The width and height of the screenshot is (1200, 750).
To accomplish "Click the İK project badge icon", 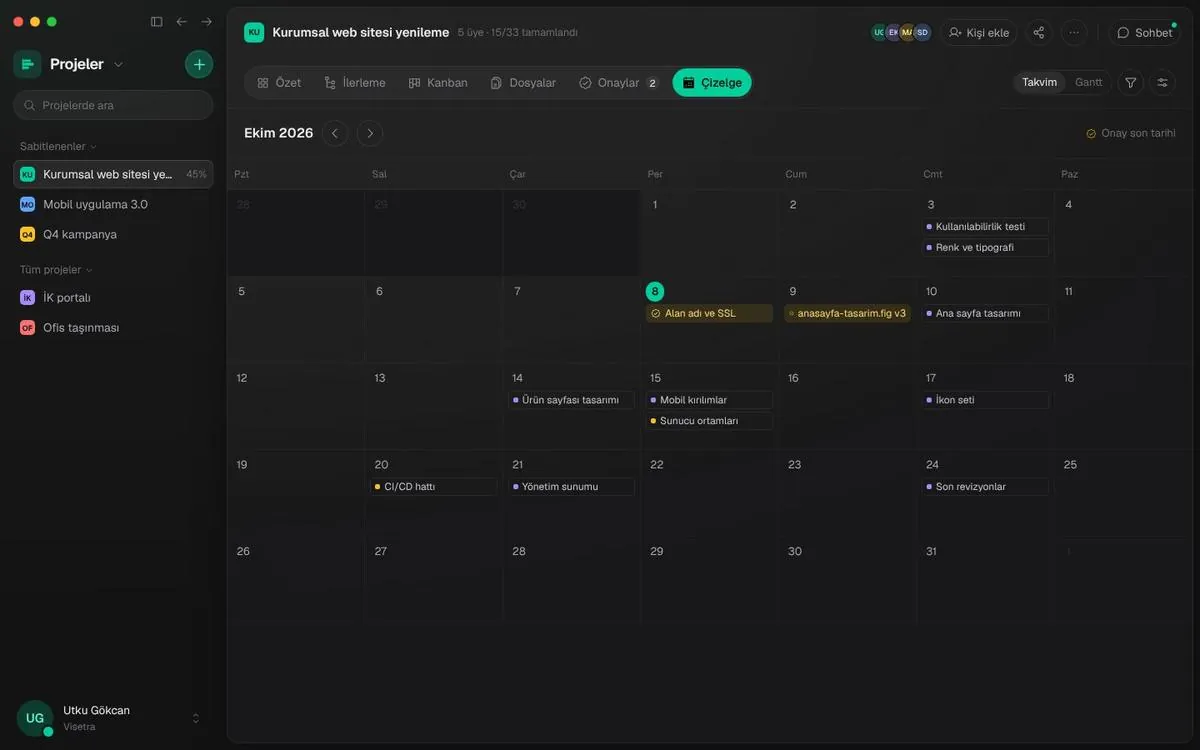I will pos(27,298).
